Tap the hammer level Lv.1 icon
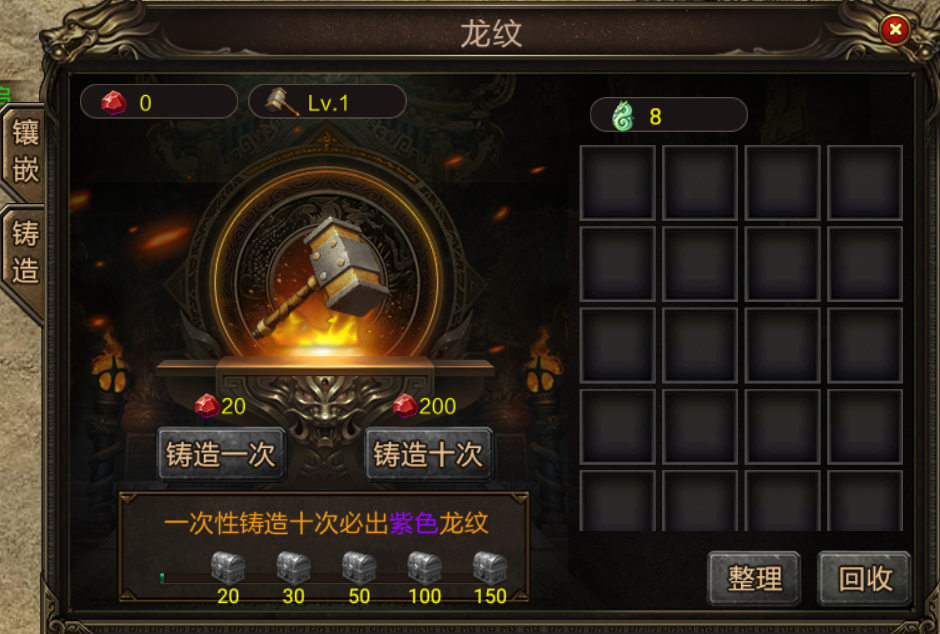Viewport: 940px width, 634px height. [282, 102]
